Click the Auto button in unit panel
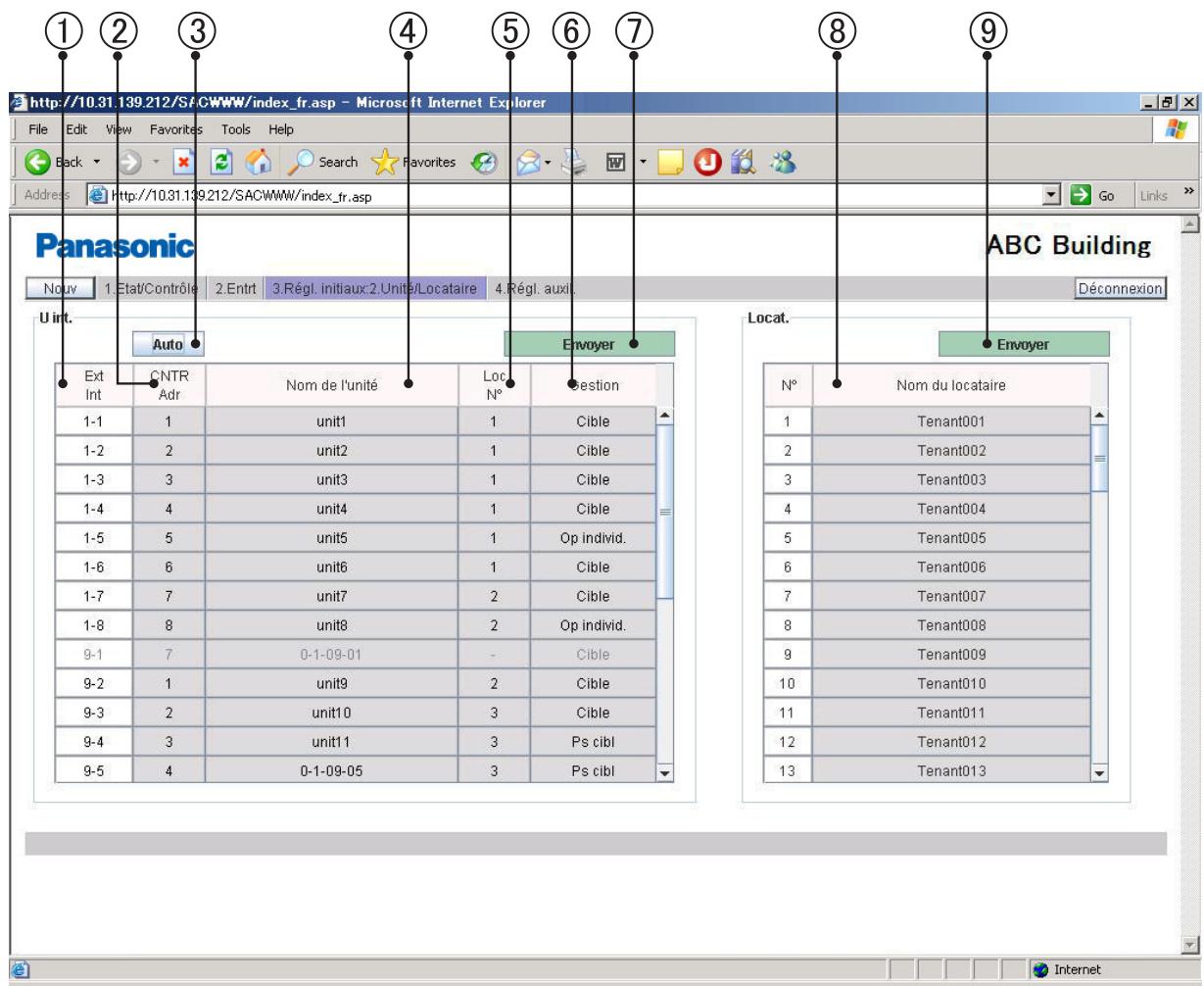 click(169, 345)
